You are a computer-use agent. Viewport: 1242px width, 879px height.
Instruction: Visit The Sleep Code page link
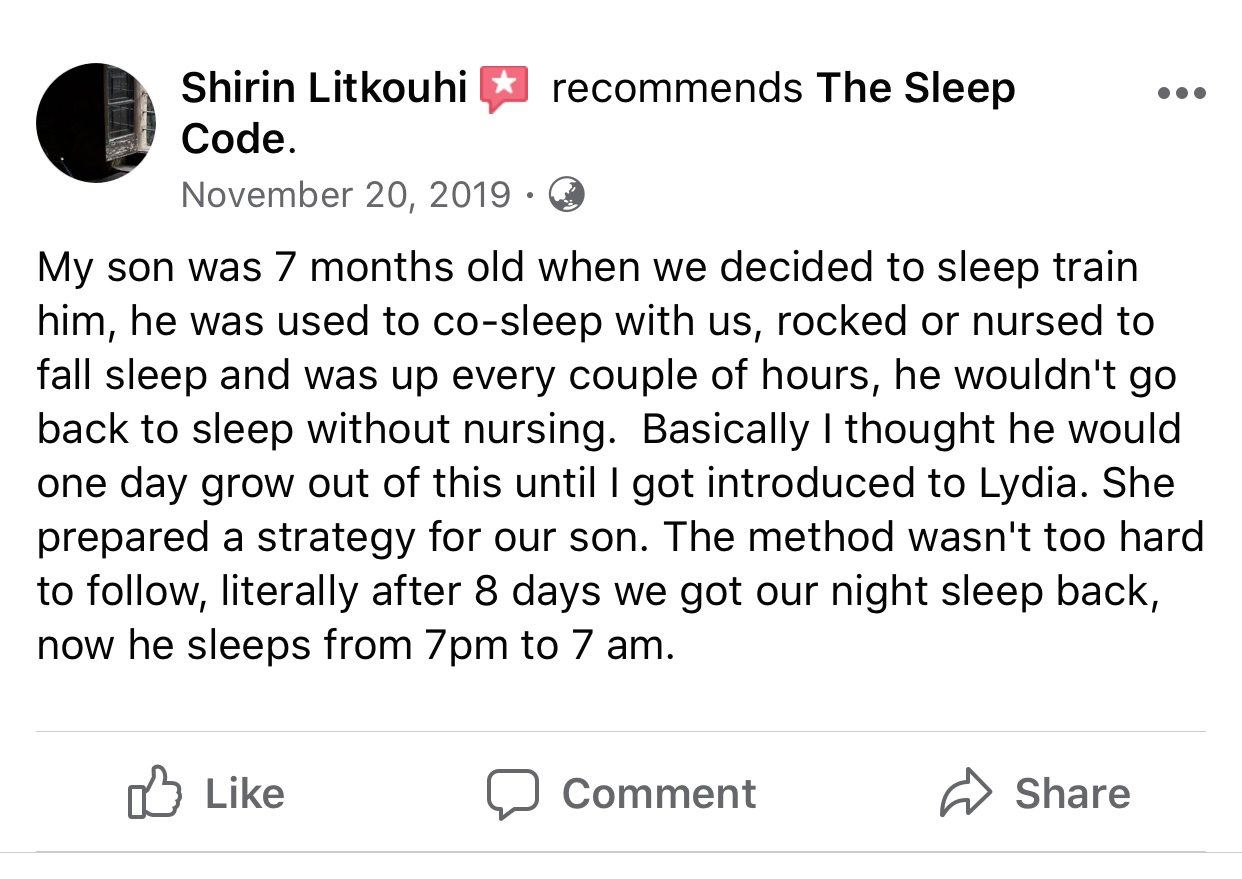pos(915,89)
